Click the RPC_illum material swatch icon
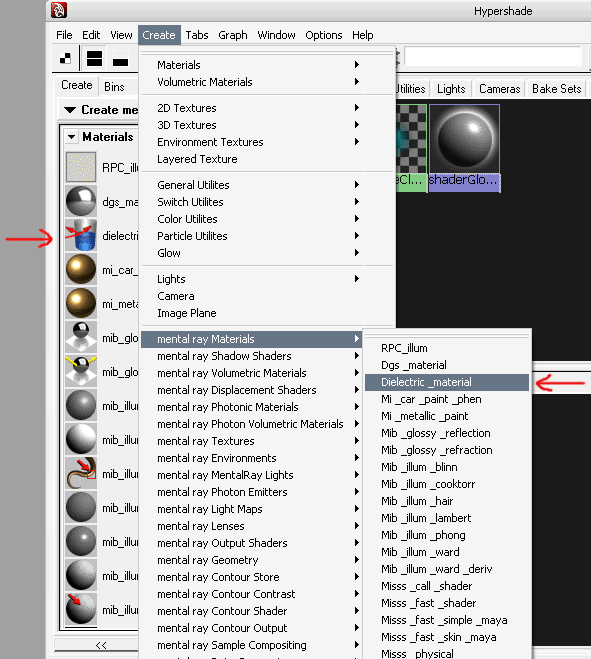 click(81, 167)
